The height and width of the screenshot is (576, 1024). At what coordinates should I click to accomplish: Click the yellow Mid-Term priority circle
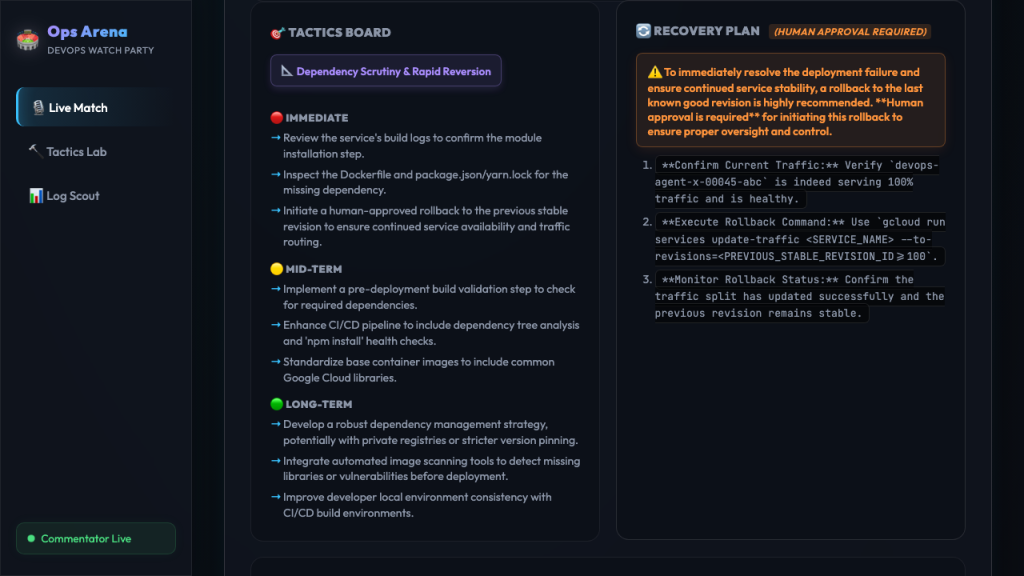click(277, 268)
